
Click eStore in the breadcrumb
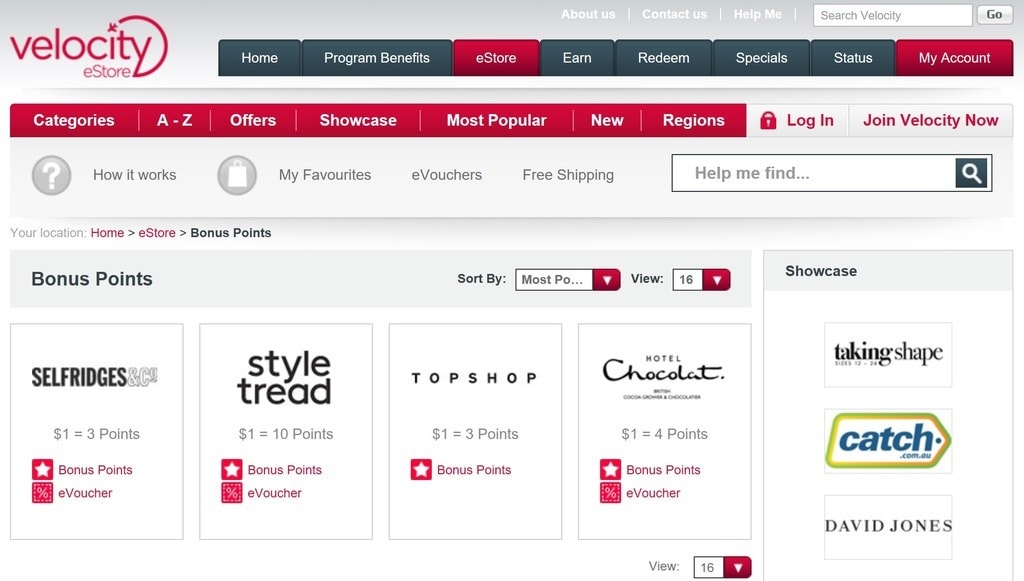pyautogui.click(x=157, y=233)
